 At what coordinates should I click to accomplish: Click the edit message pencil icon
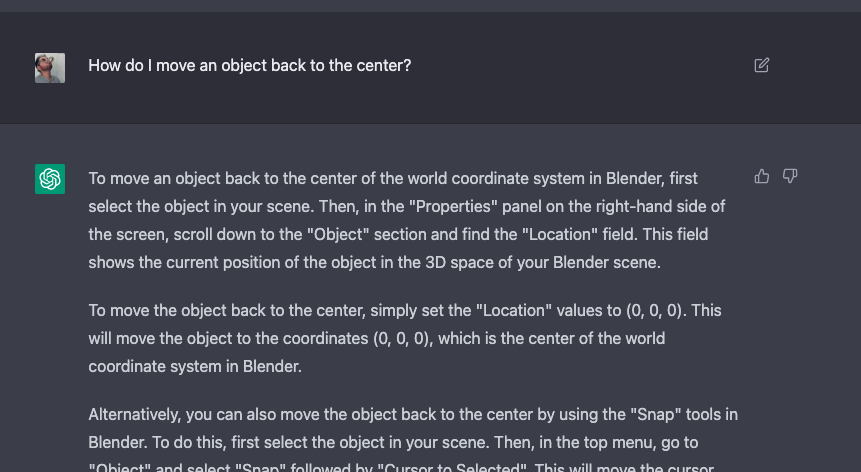pyautogui.click(x=762, y=65)
